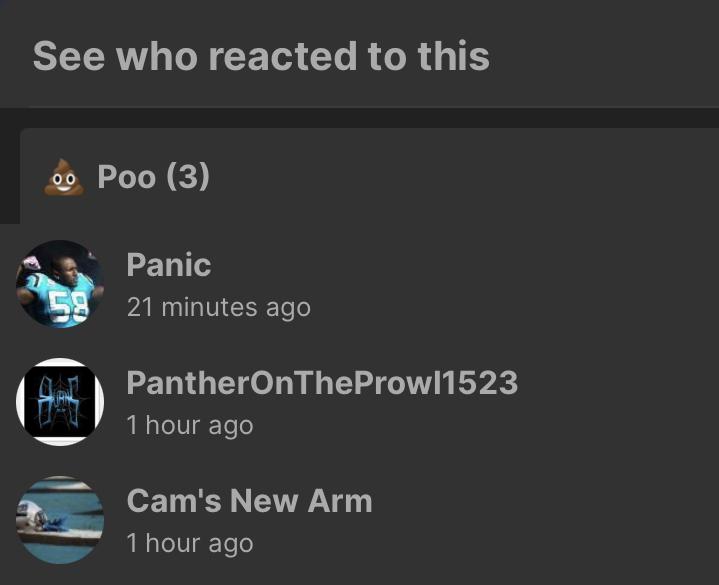Click the dark divider bar below the heading
719x585 pixels.
coord(360,118)
